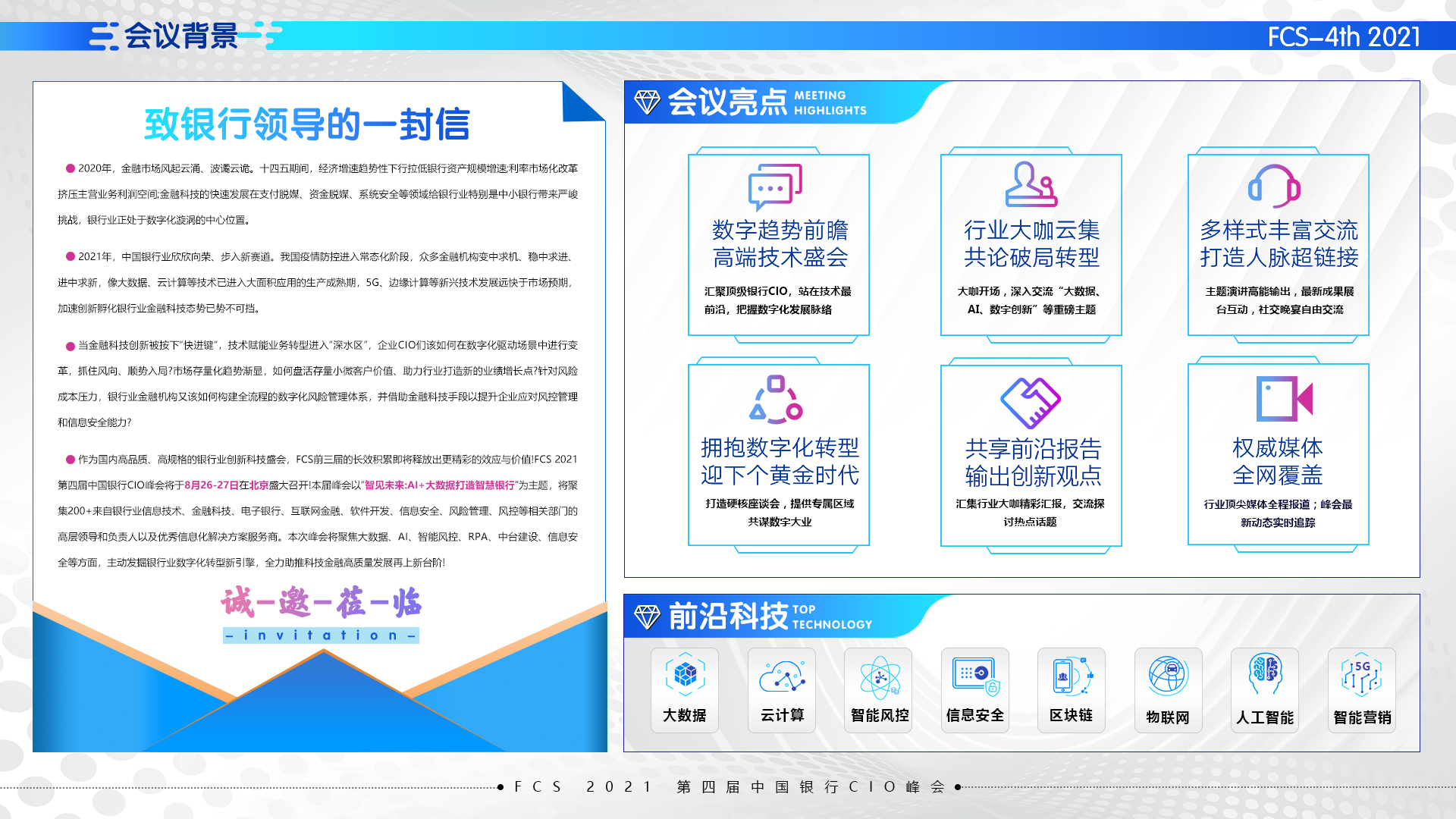This screenshot has height=819, width=1456.
Task: Click the 拥抱数字化转型 迎下个黄金时代 heading
Action: 780,461
